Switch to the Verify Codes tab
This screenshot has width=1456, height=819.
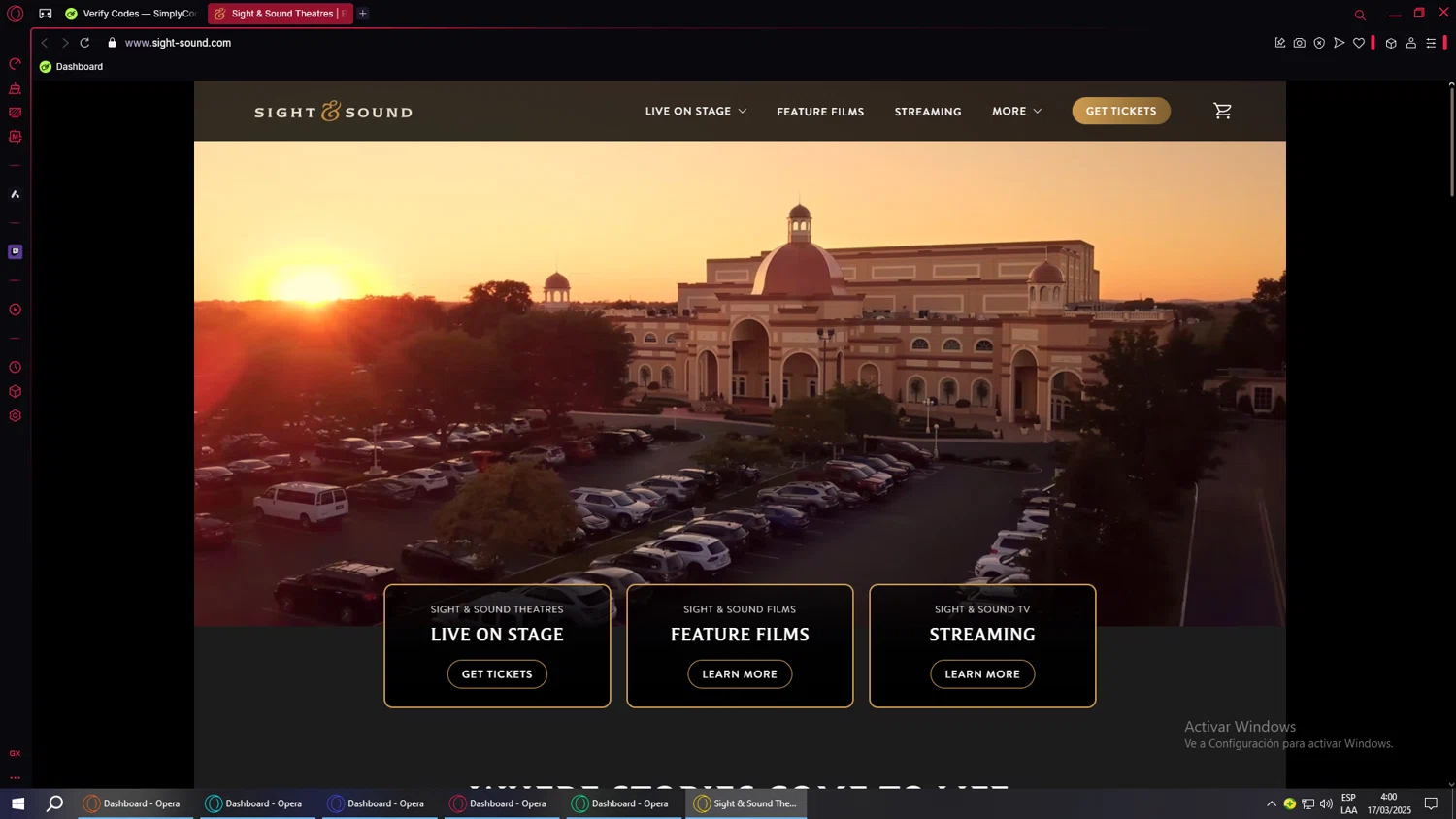131,14
